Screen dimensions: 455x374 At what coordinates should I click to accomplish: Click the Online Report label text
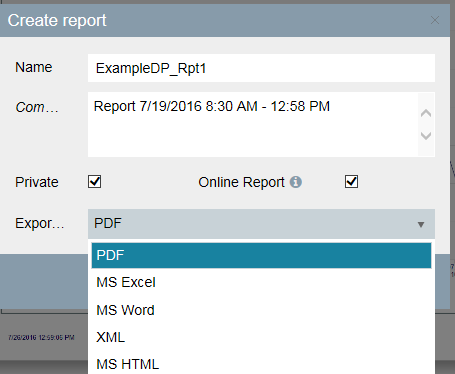[x=241, y=182]
